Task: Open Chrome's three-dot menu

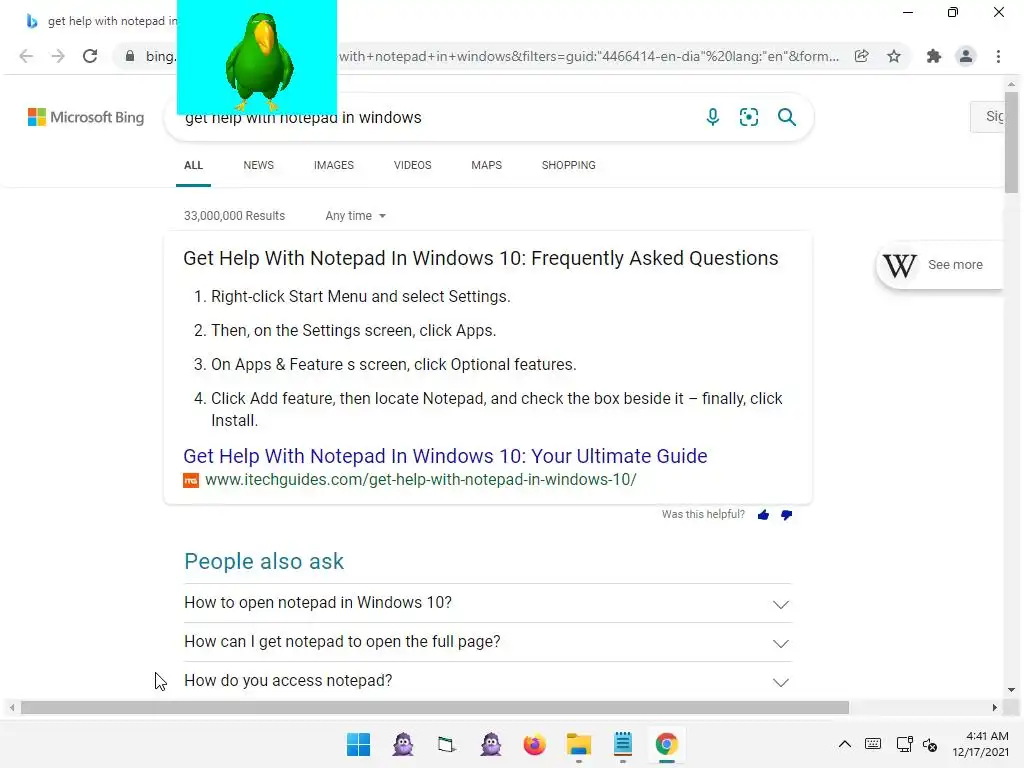Action: [999, 56]
